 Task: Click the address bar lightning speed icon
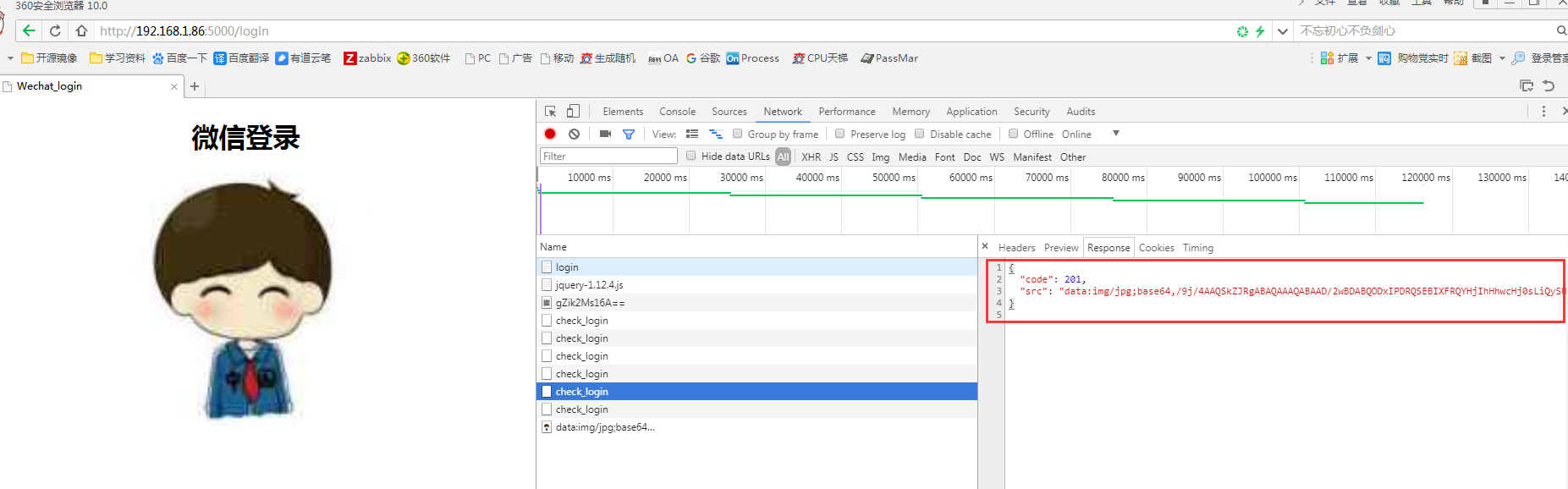1260,31
